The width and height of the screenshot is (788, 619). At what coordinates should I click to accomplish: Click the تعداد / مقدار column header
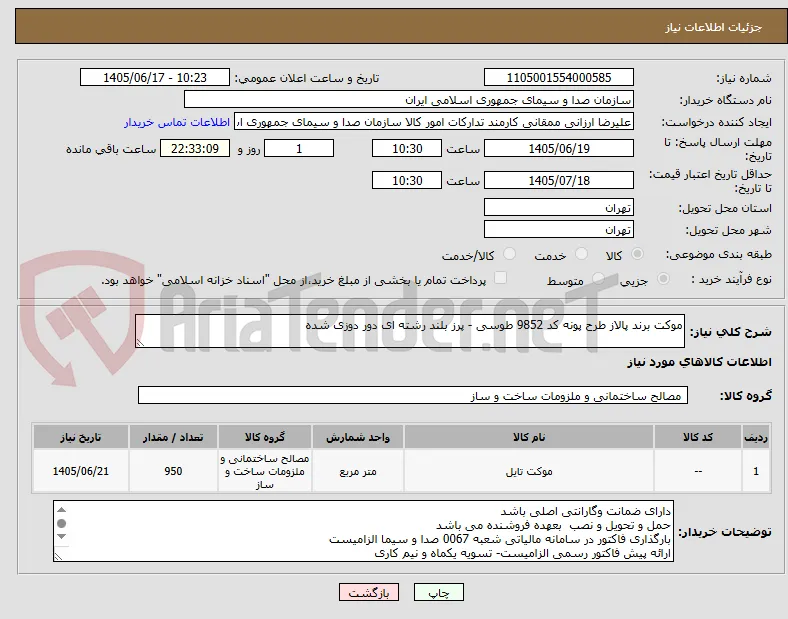point(173,437)
